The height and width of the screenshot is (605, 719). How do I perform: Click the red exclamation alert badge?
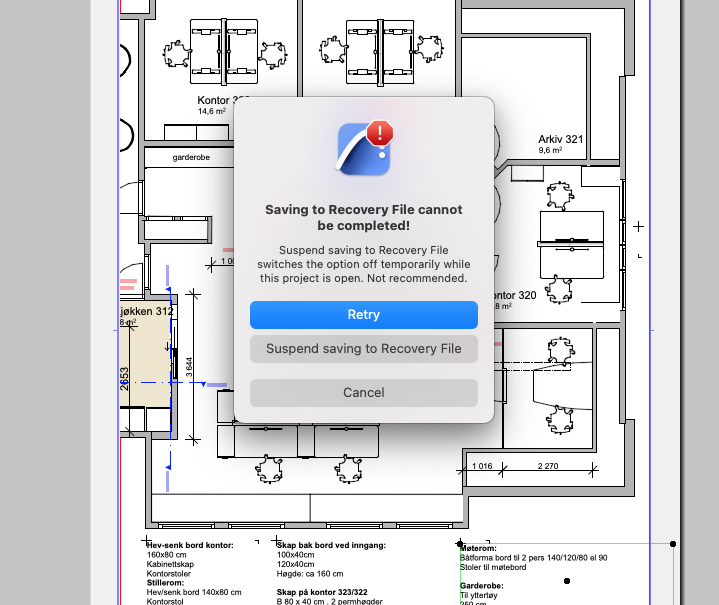[380, 133]
